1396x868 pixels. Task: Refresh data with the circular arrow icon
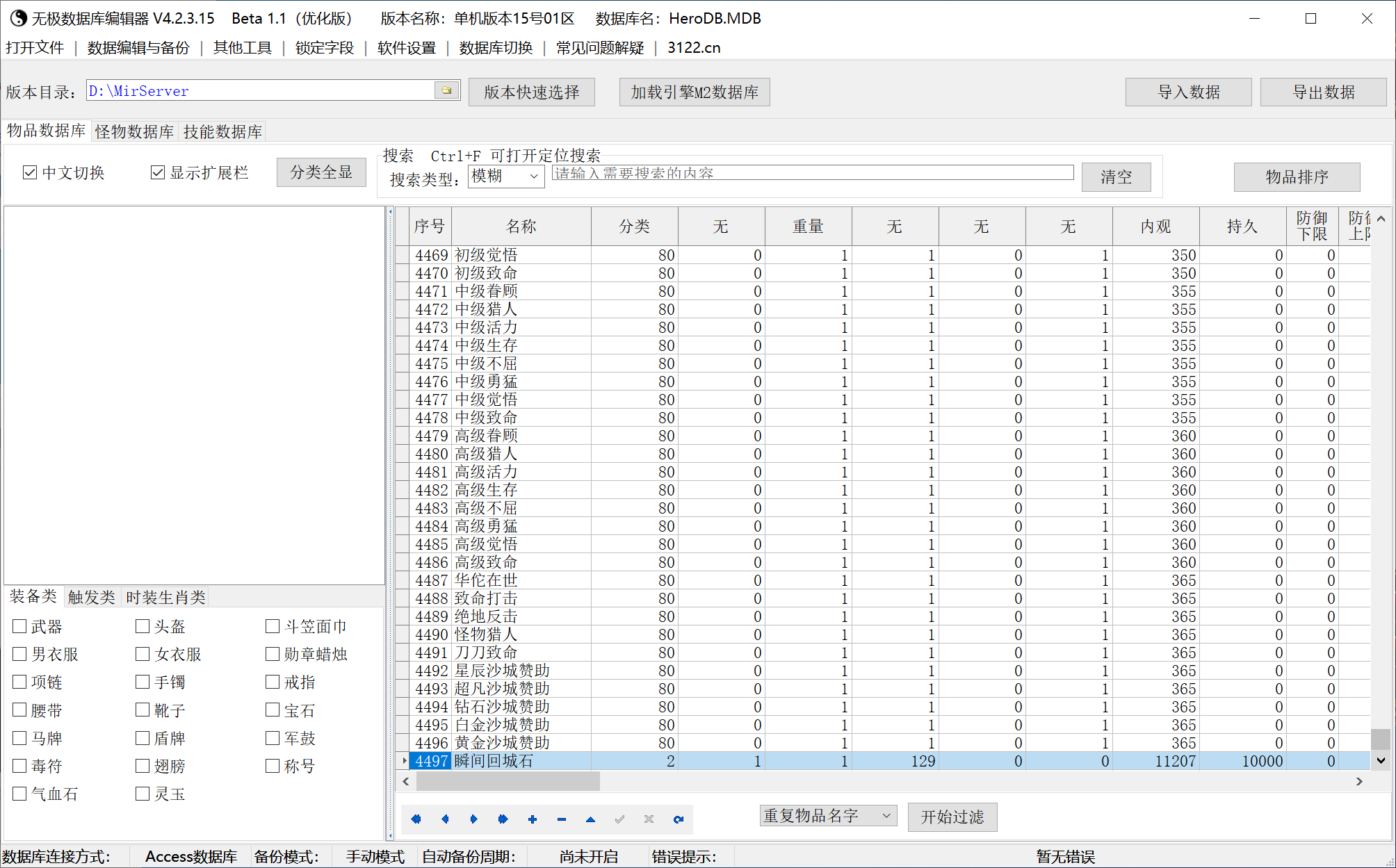tap(679, 819)
